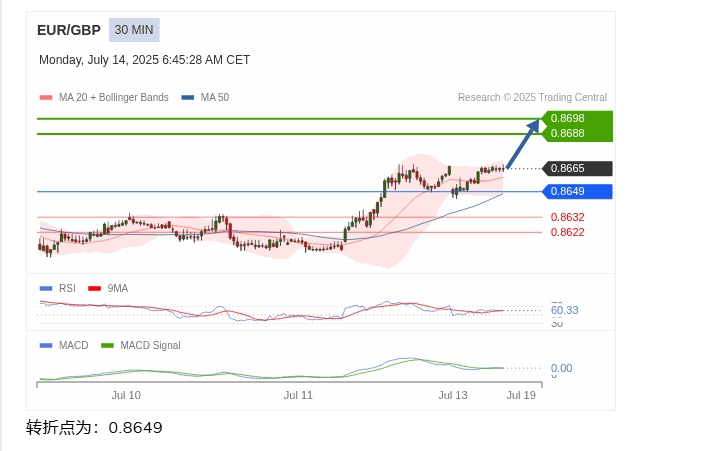Click the MA 20 + Bollinger Bands label

(x=114, y=98)
